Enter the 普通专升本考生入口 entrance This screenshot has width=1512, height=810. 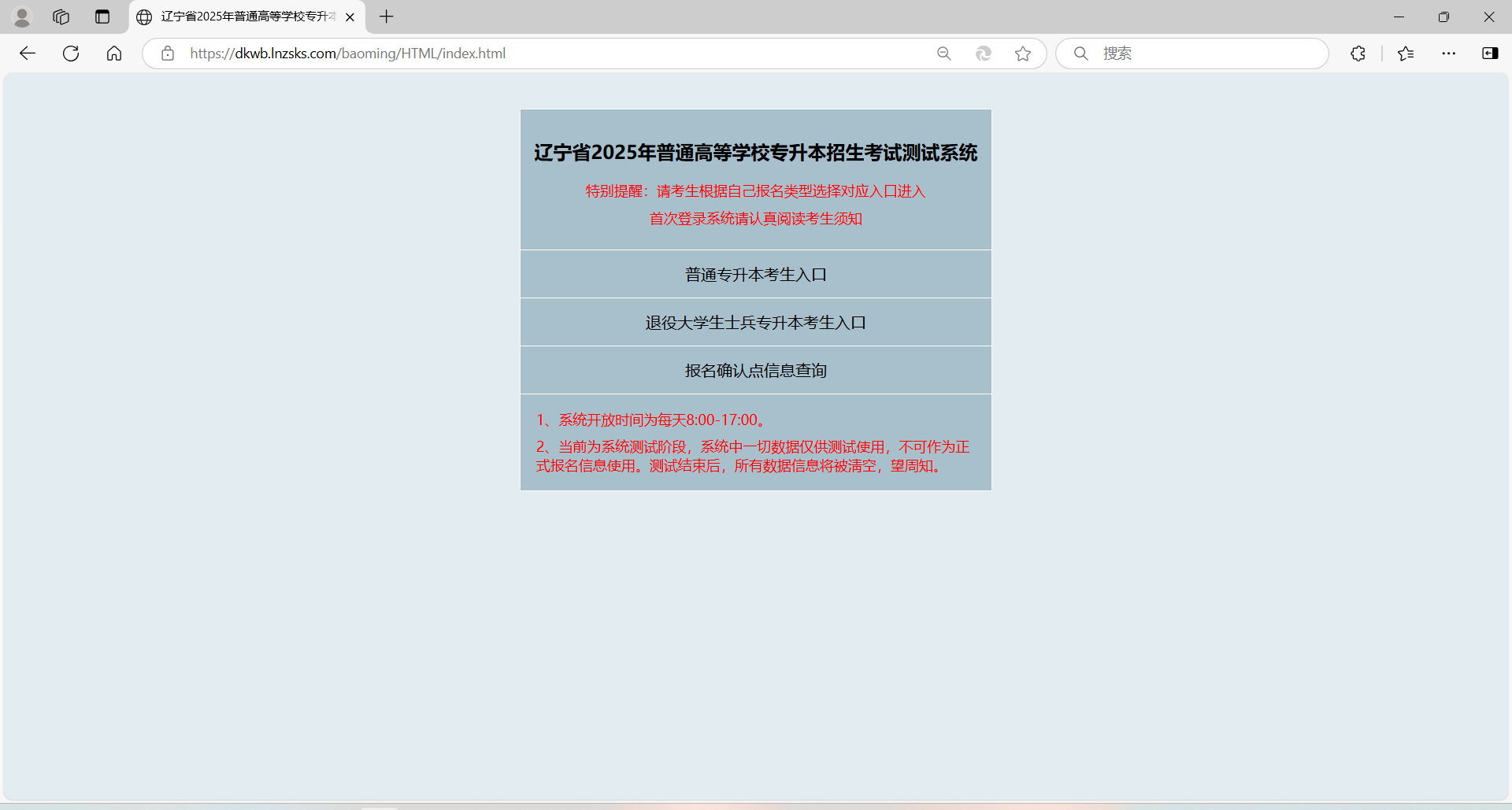pyautogui.click(x=755, y=274)
